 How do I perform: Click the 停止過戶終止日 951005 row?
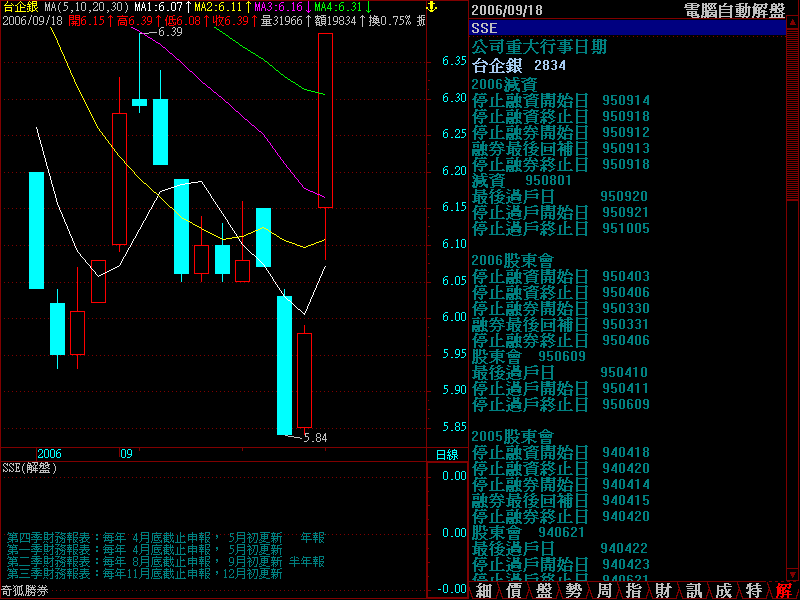pyautogui.click(x=561, y=229)
